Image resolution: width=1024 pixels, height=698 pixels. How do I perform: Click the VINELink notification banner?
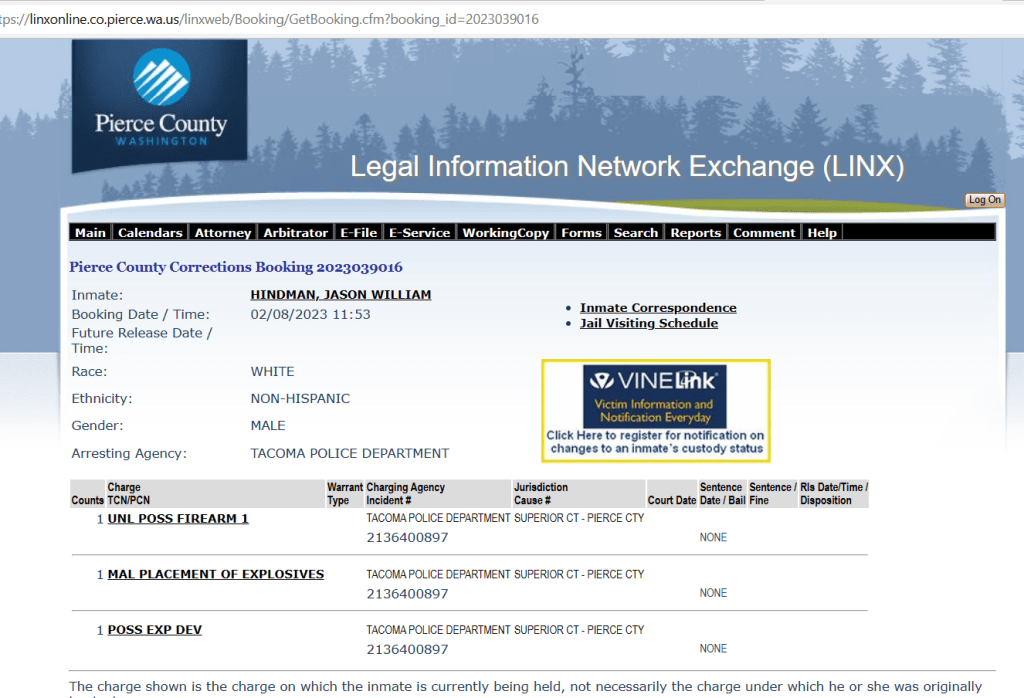[655, 410]
